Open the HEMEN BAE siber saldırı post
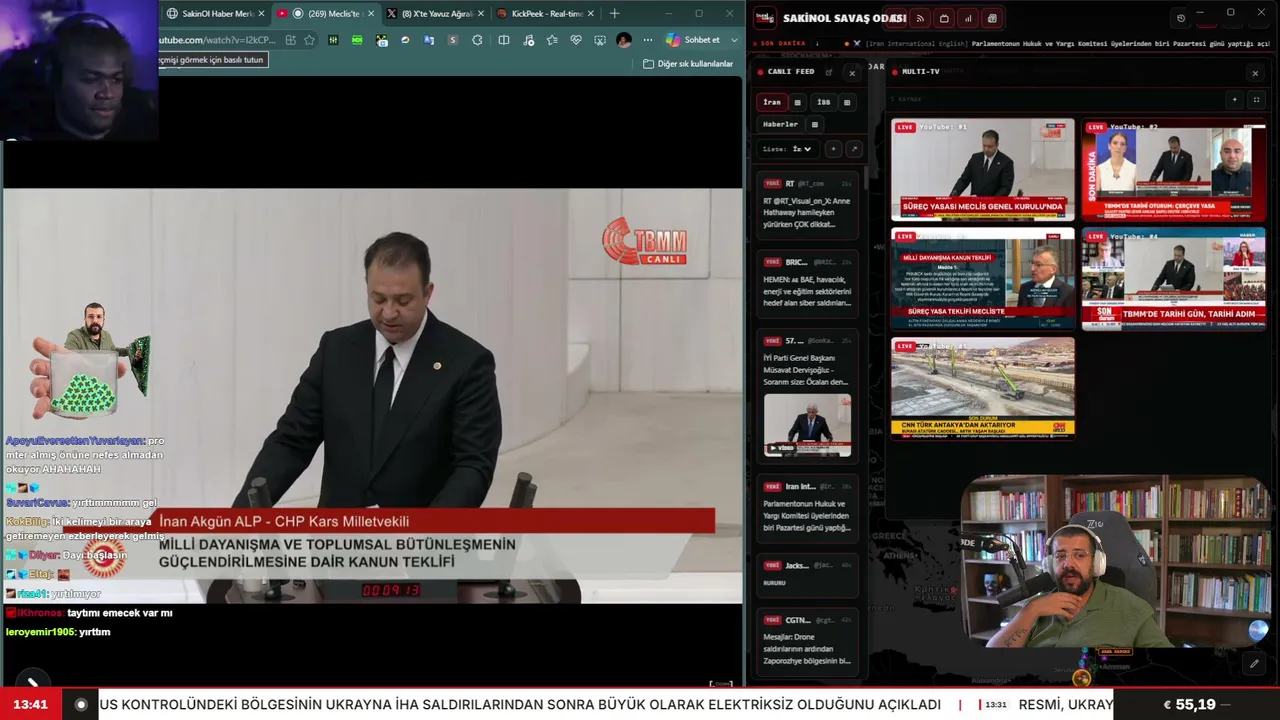 (x=807, y=283)
